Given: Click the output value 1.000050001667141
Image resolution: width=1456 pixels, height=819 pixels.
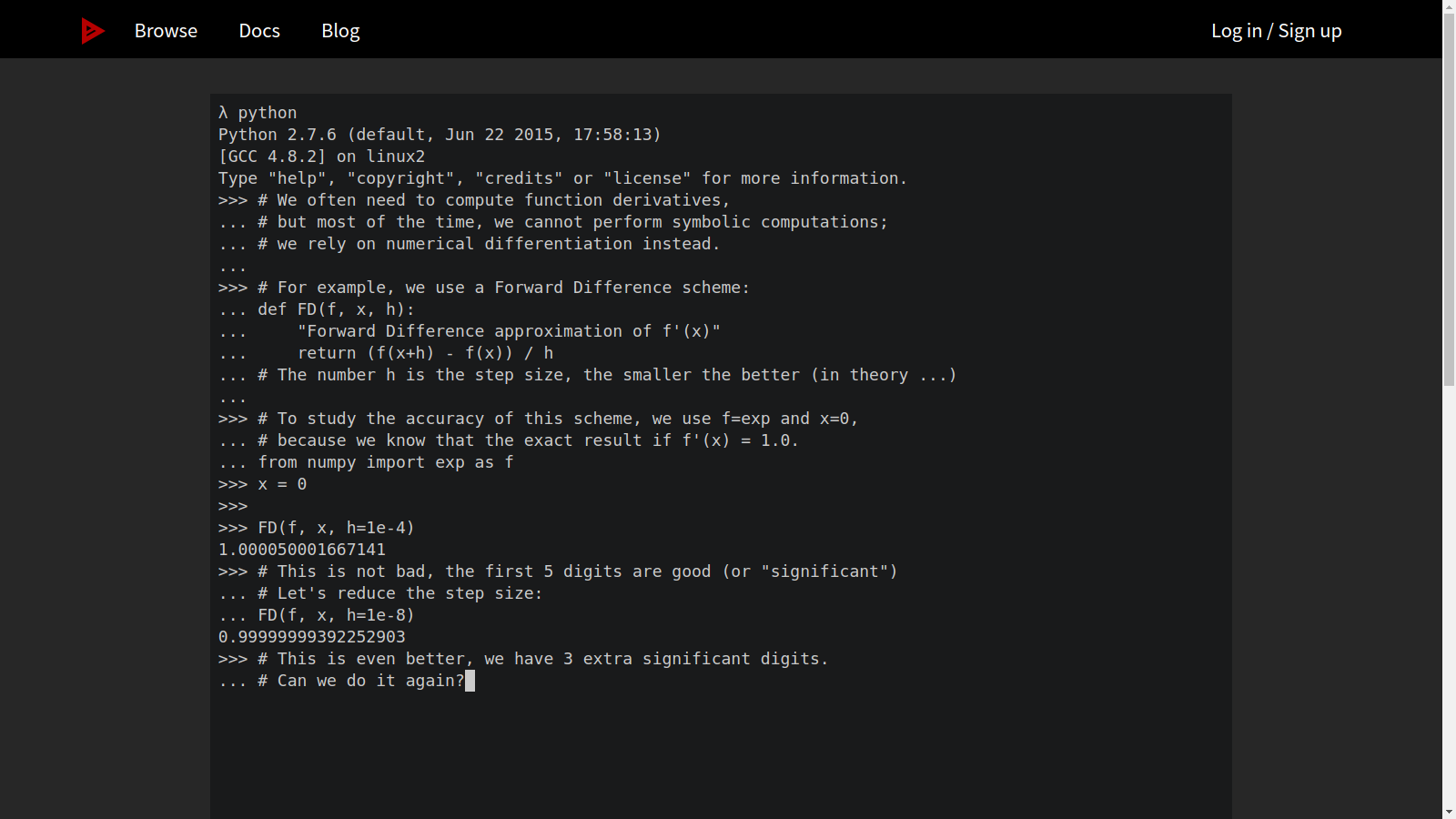Looking at the screenshot, I should tap(302, 550).
